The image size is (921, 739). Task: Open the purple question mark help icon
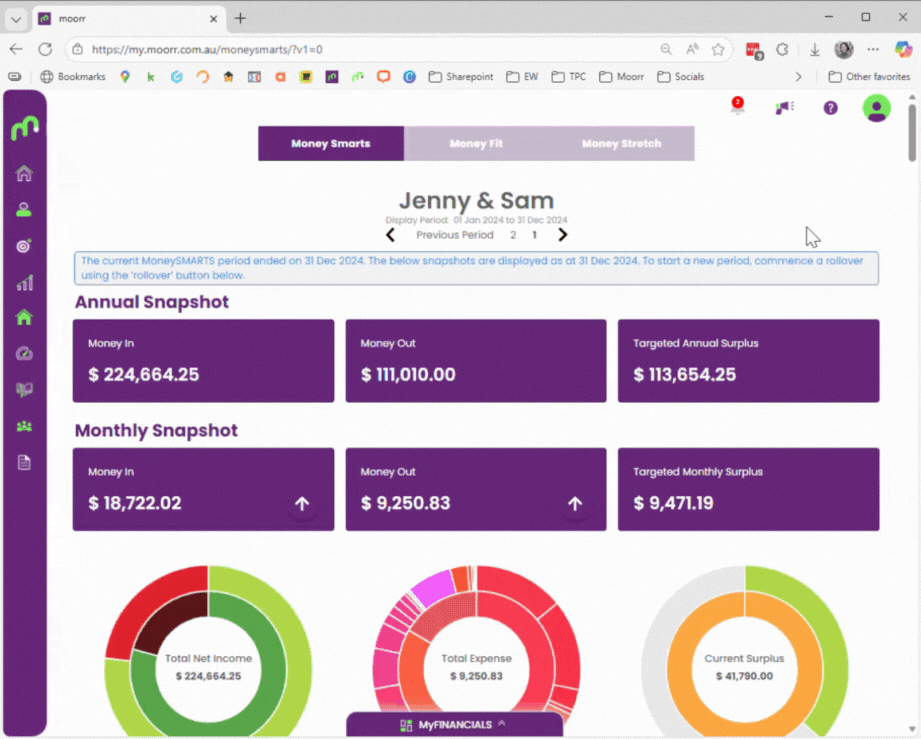tap(830, 108)
